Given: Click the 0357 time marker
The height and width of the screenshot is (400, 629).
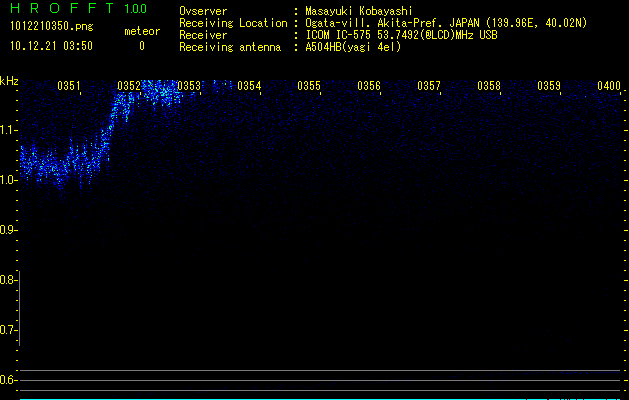Looking at the screenshot, I should click(x=429, y=86).
